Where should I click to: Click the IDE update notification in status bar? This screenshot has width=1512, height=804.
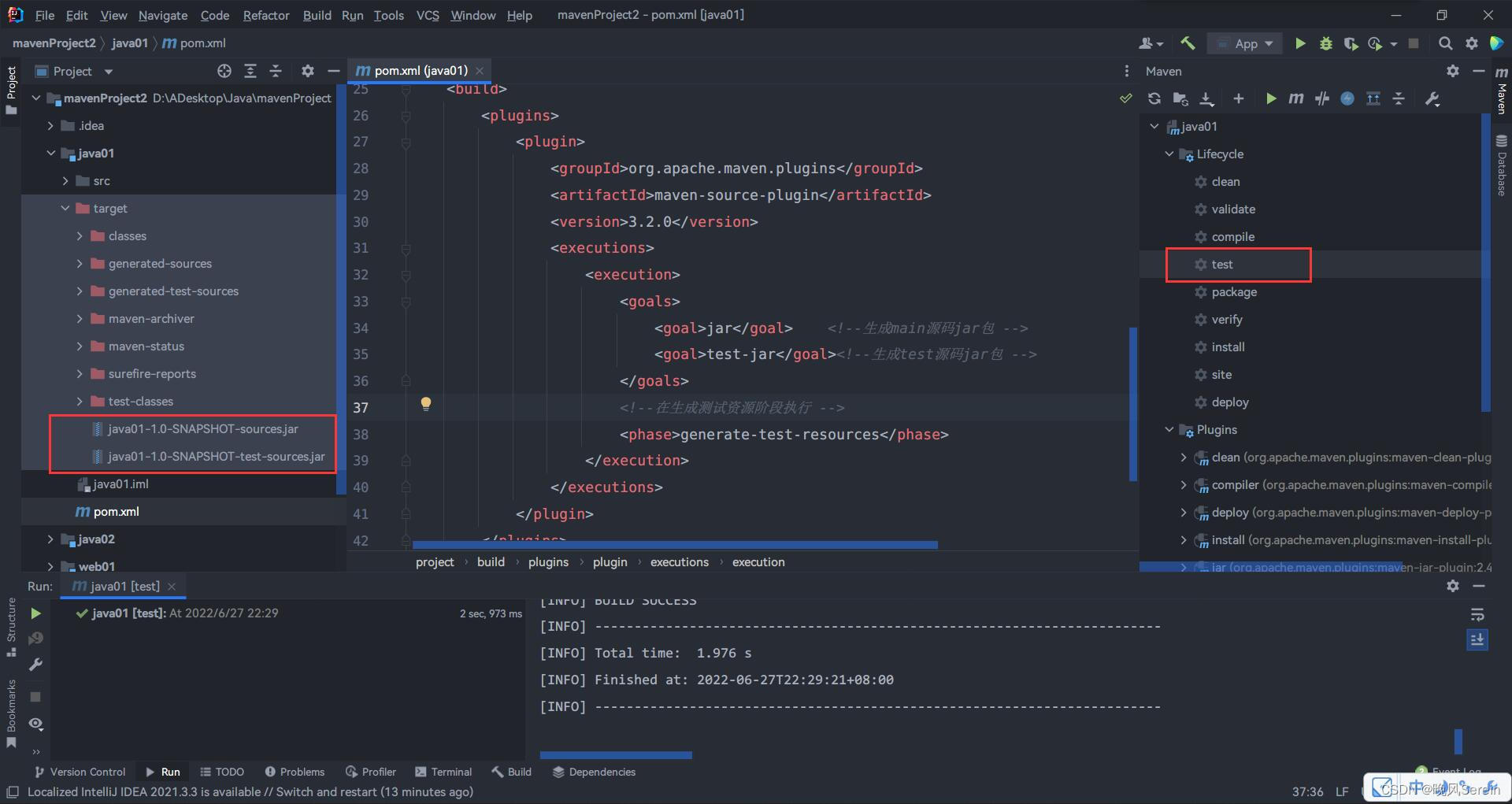(250, 791)
